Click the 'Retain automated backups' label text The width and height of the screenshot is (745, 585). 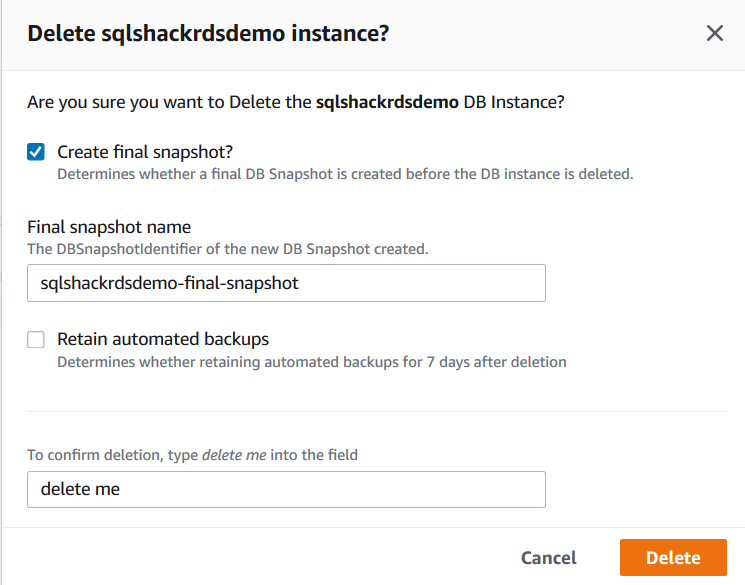click(x=163, y=339)
